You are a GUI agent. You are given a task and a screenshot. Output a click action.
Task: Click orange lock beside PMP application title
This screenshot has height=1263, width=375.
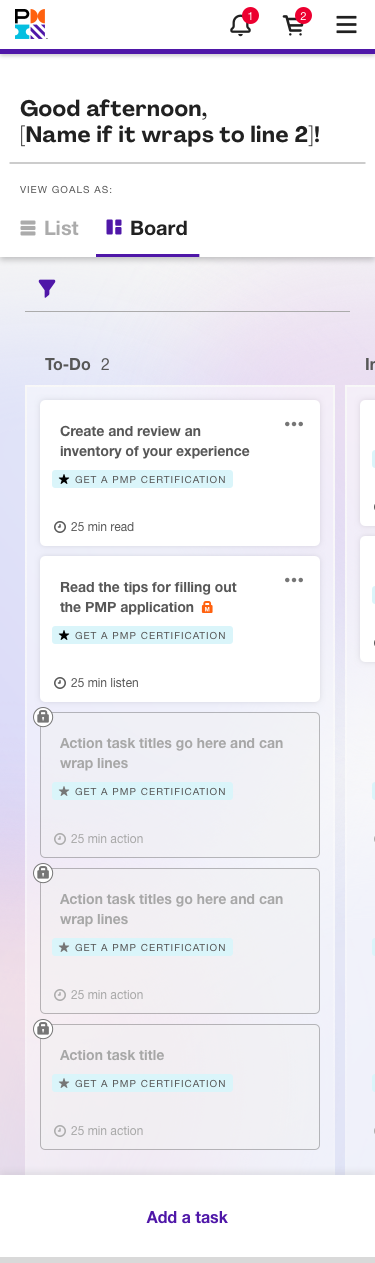[208, 607]
